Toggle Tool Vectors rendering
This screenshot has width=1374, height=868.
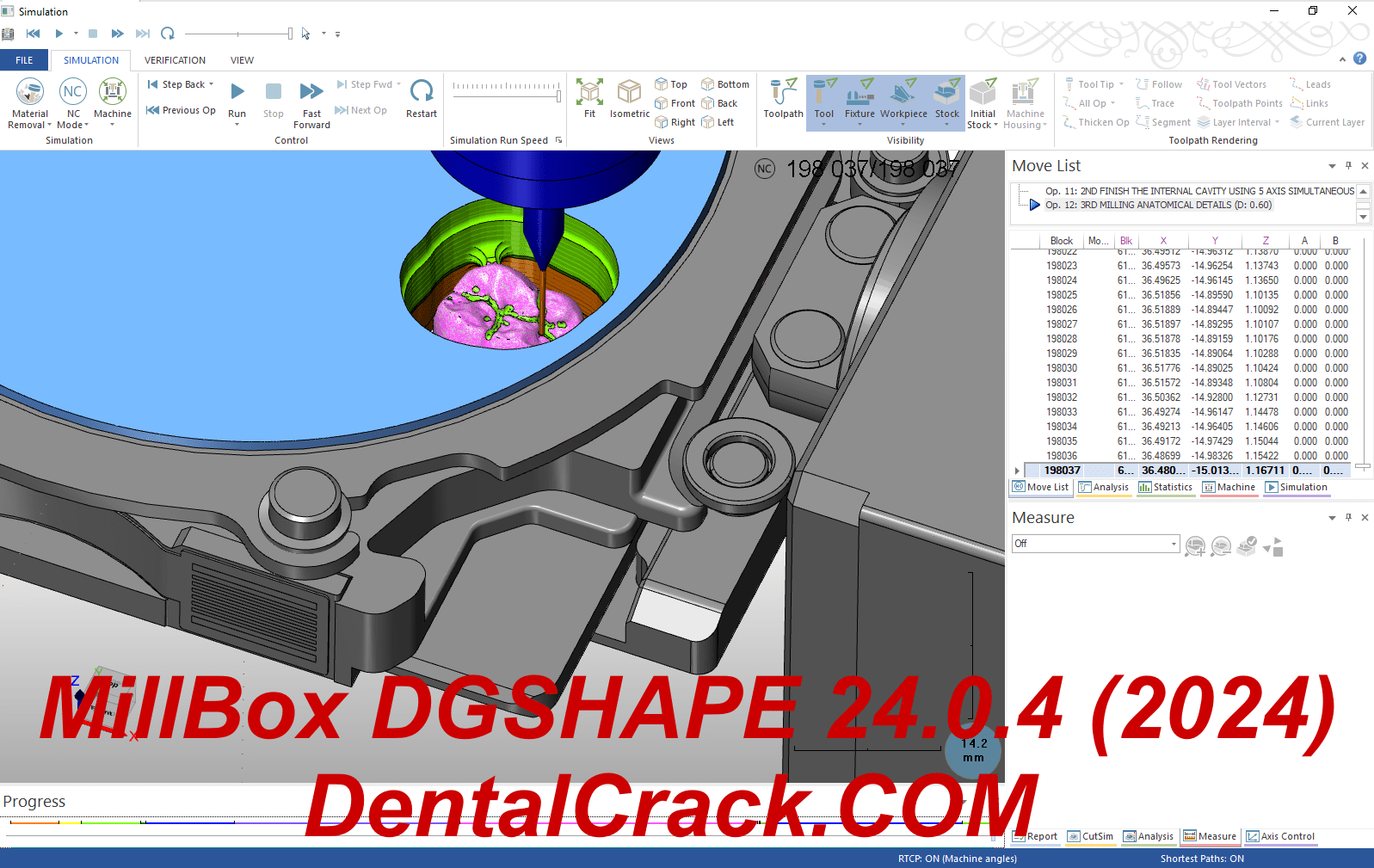[1231, 84]
